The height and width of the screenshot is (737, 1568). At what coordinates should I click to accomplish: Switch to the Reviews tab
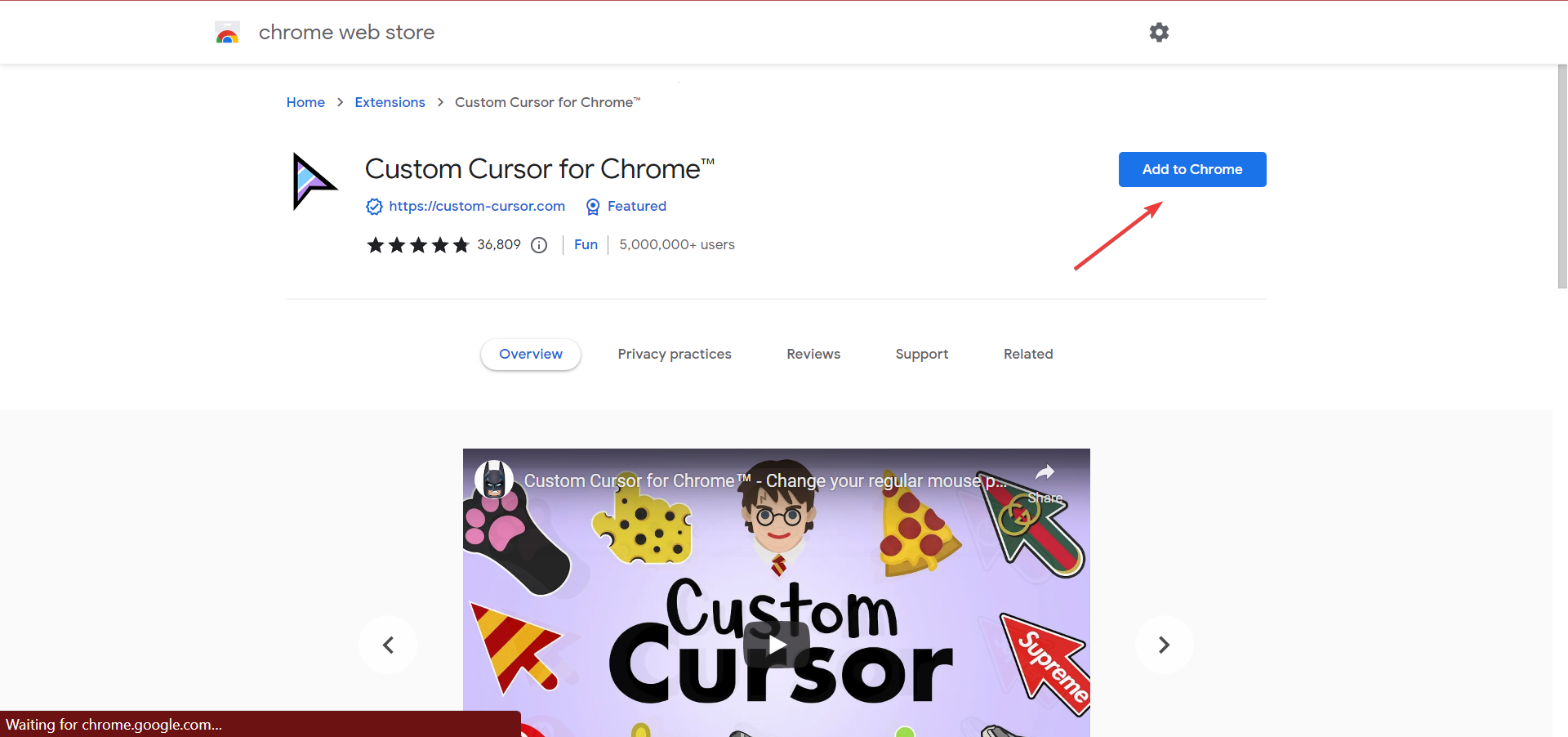click(x=813, y=354)
